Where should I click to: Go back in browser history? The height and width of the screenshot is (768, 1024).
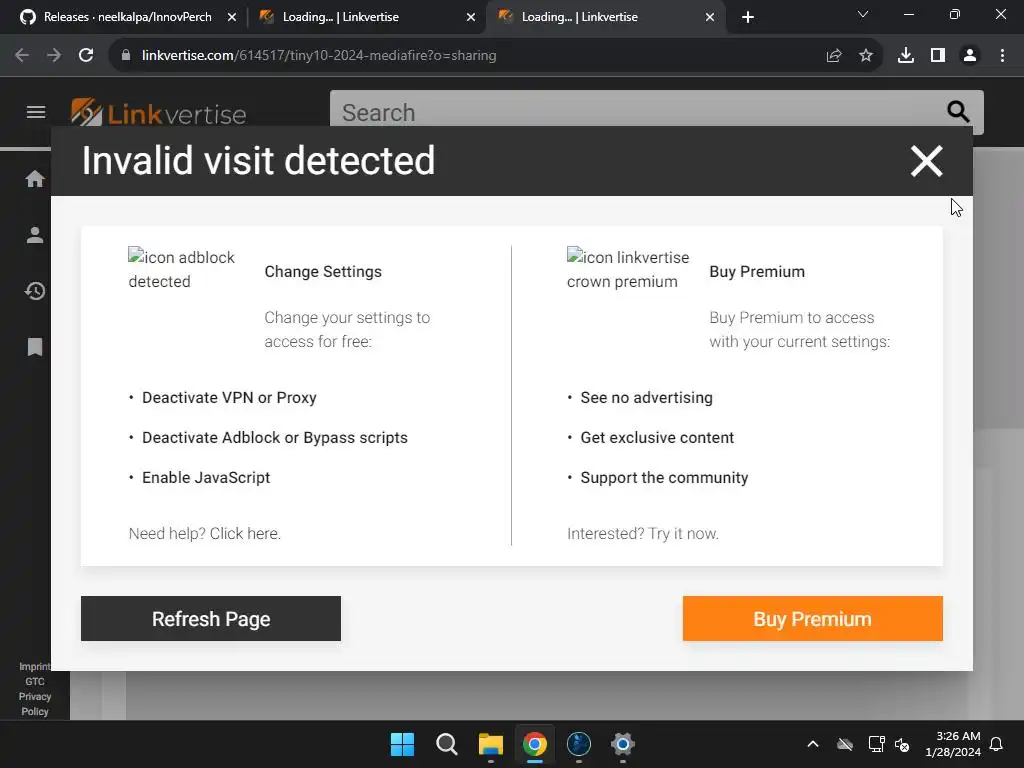[x=22, y=56]
